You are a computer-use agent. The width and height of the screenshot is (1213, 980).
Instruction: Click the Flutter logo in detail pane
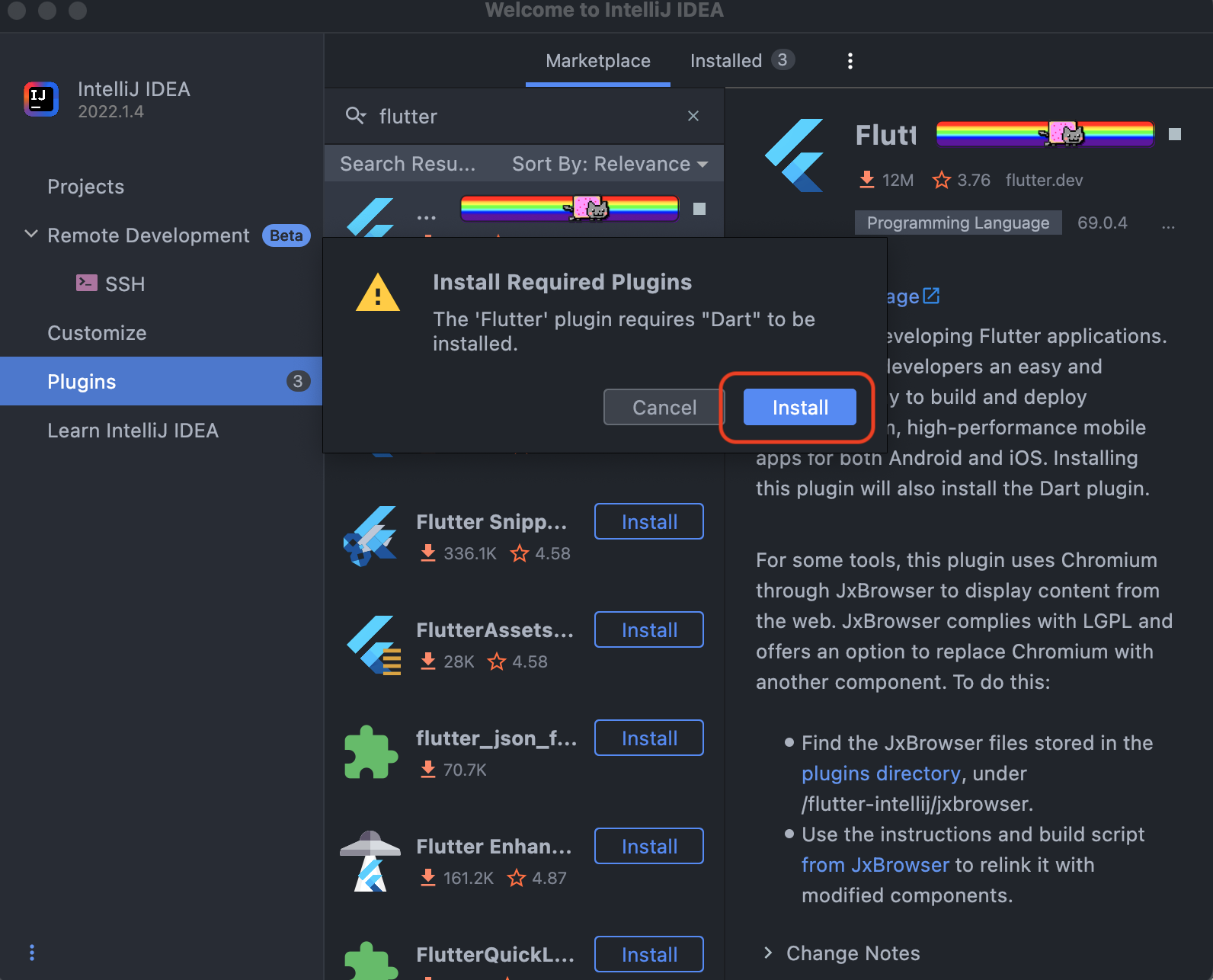pyautogui.click(x=795, y=155)
